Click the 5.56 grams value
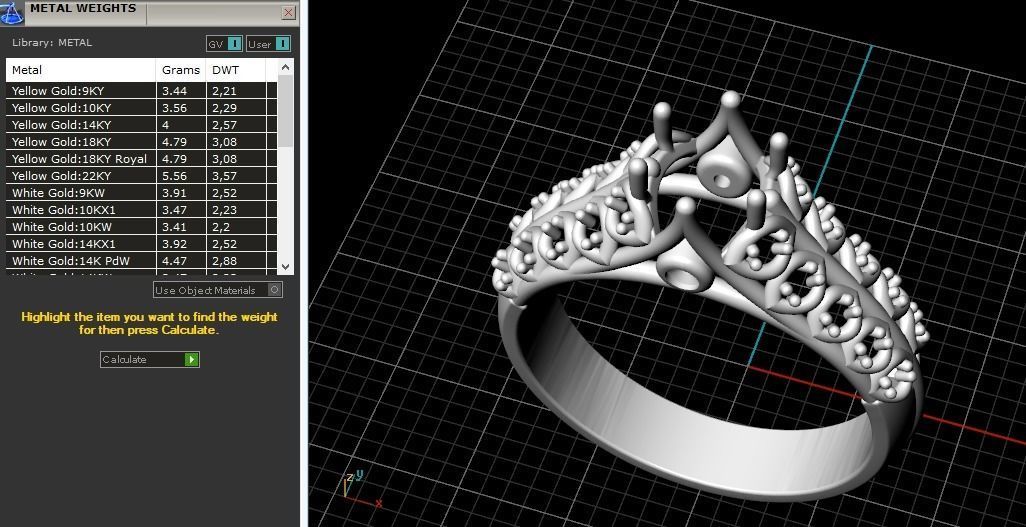The height and width of the screenshot is (527, 1026). click(175, 176)
